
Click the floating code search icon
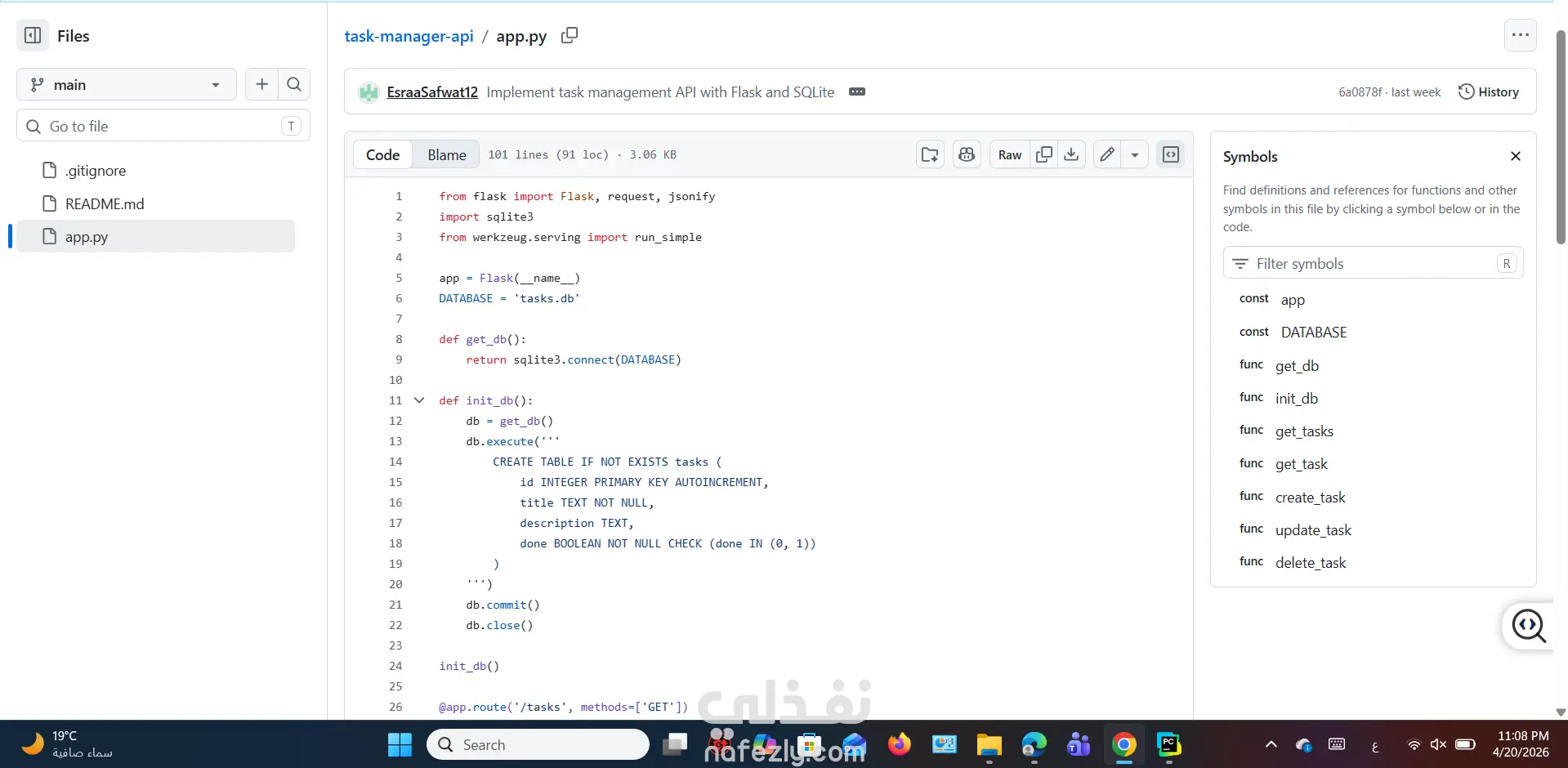tap(1528, 626)
